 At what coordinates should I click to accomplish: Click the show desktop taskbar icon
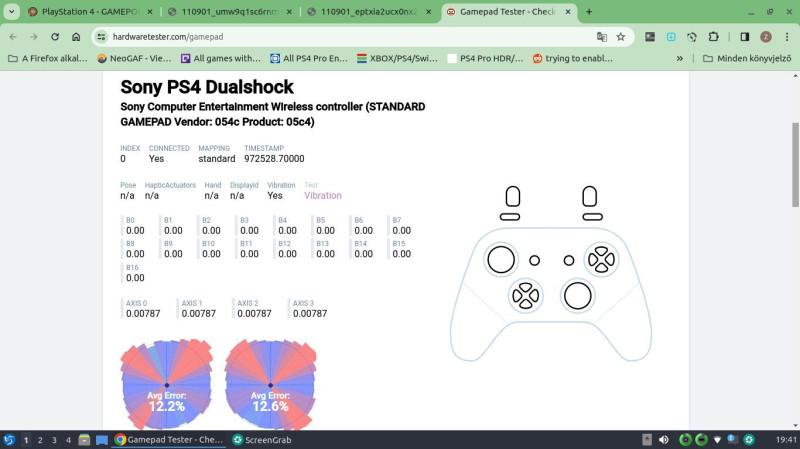pyautogui.click(x=102, y=440)
